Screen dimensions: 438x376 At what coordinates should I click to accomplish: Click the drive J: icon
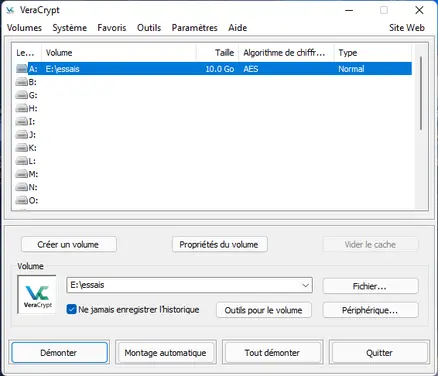click(22, 135)
